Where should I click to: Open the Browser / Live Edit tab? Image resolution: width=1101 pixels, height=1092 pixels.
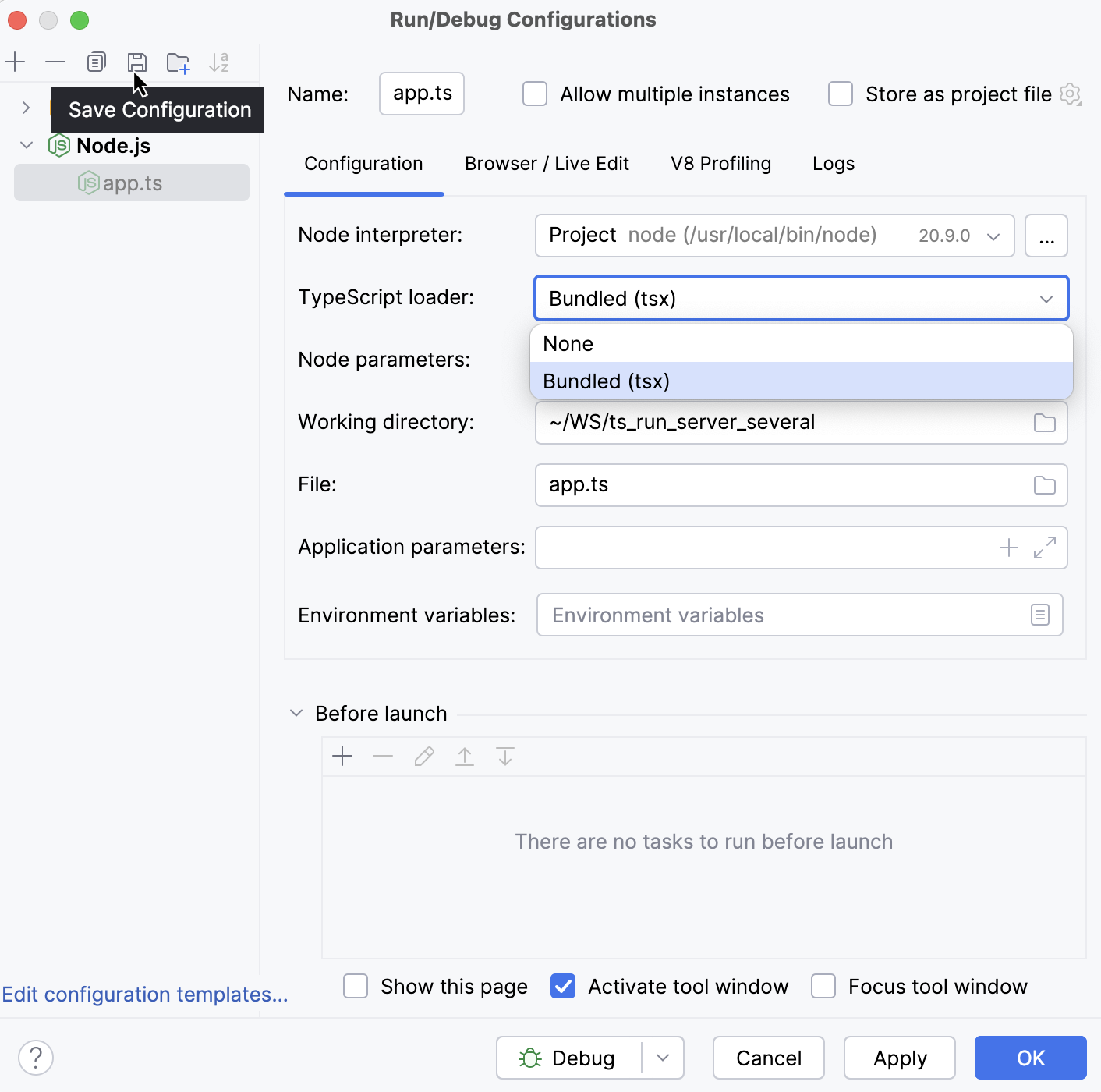point(547,163)
